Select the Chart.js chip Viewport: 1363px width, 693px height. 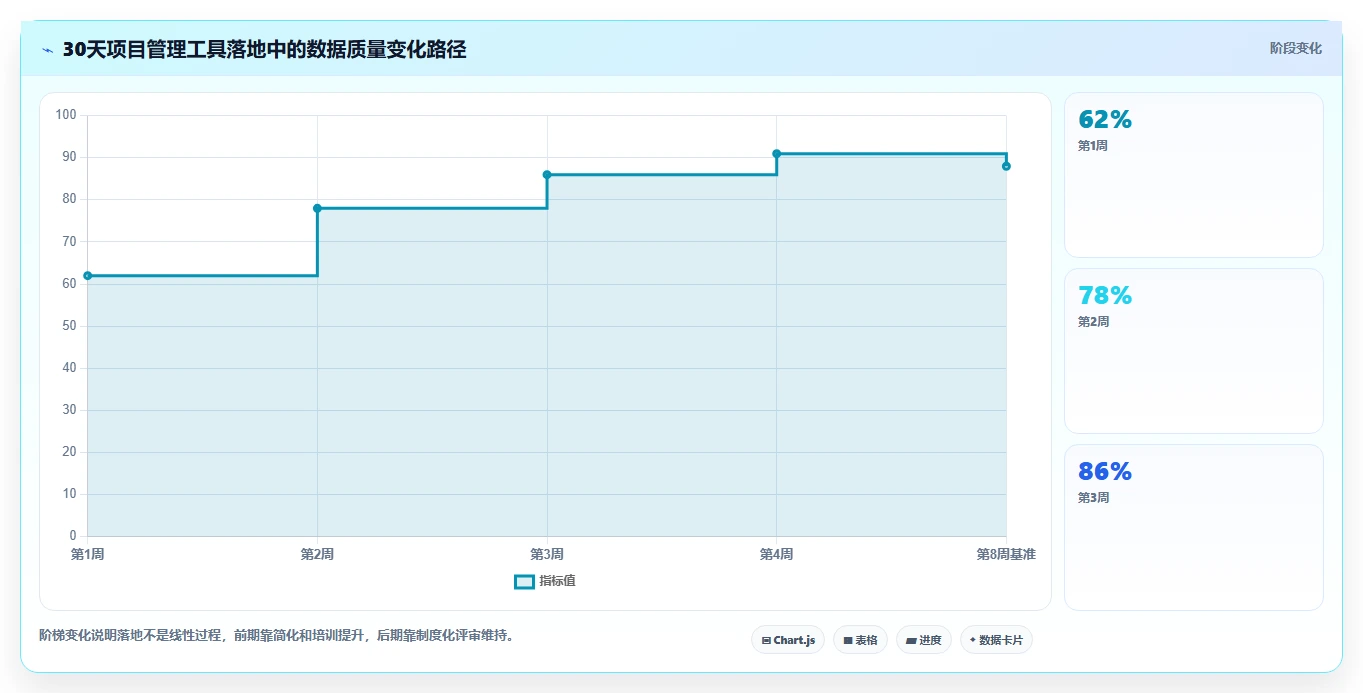(788, 640)
